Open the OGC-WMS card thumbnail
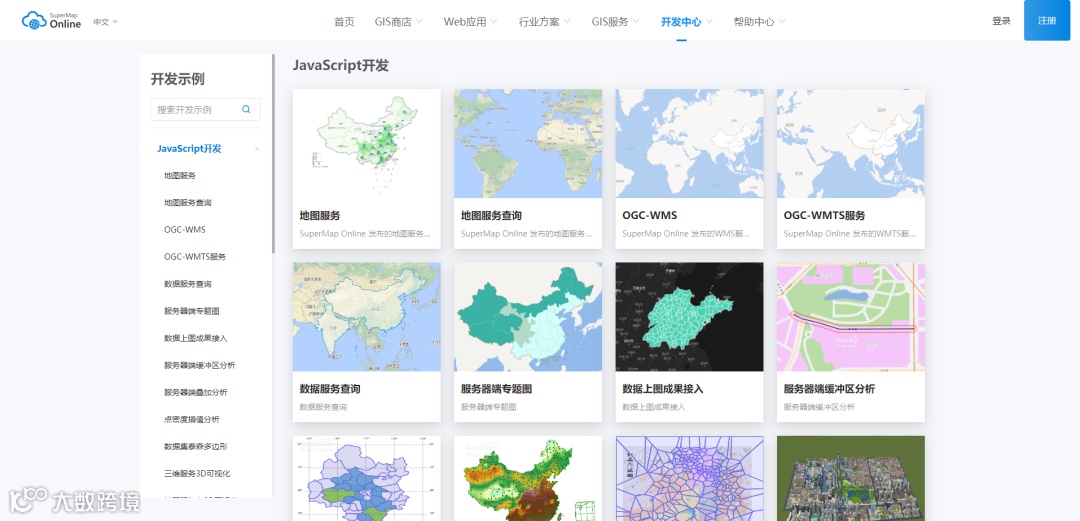Image resolution: width=1080 pixels, height=521 pixels. [689, 143]
